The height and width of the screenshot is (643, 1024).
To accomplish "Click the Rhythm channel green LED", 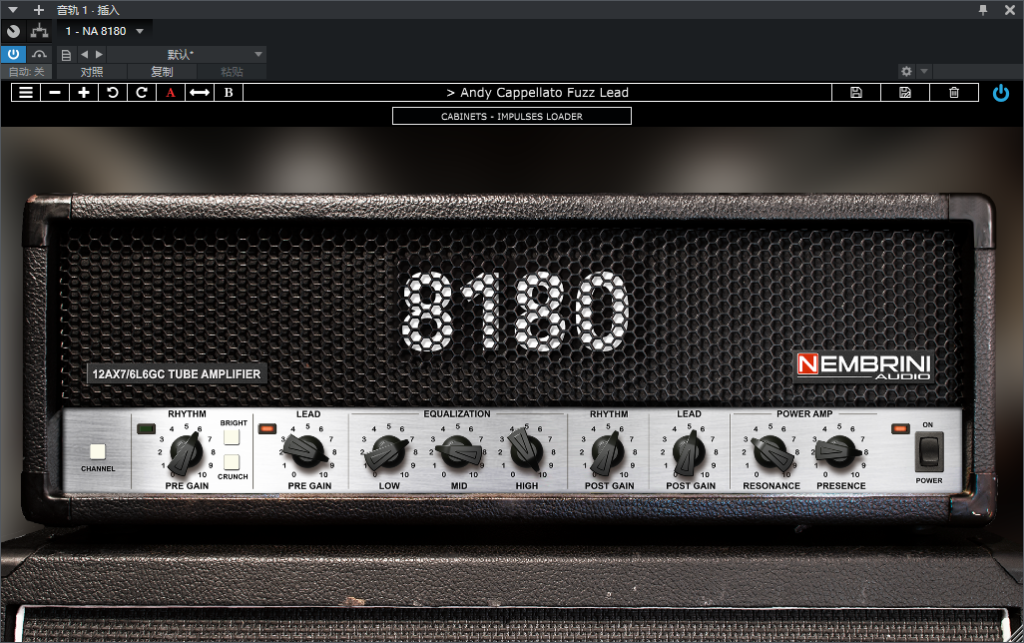I will (x=146, y=429).
